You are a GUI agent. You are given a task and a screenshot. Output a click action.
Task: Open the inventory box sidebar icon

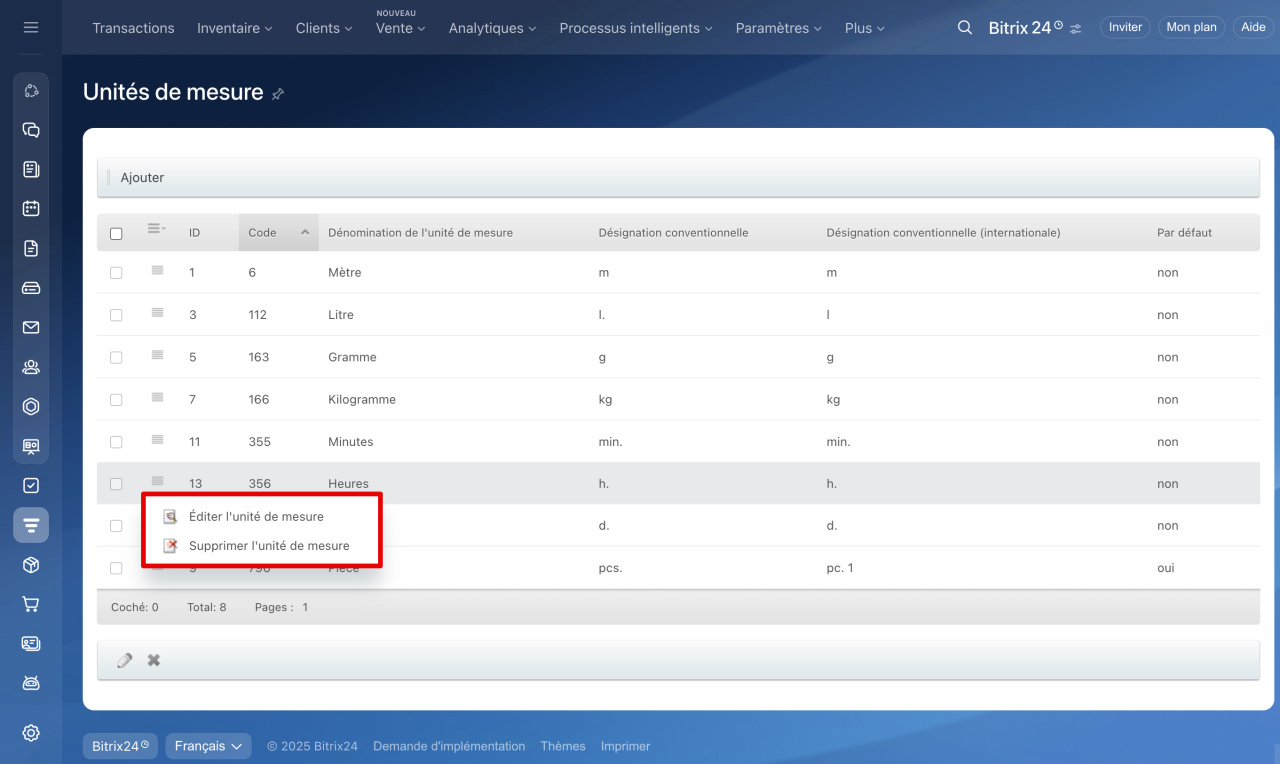[31, 565]
